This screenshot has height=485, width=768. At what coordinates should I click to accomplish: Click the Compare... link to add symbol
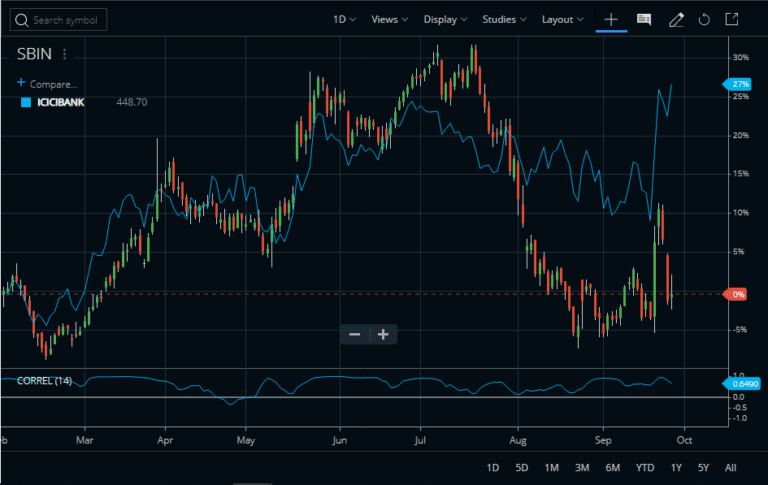click(48, 84)
